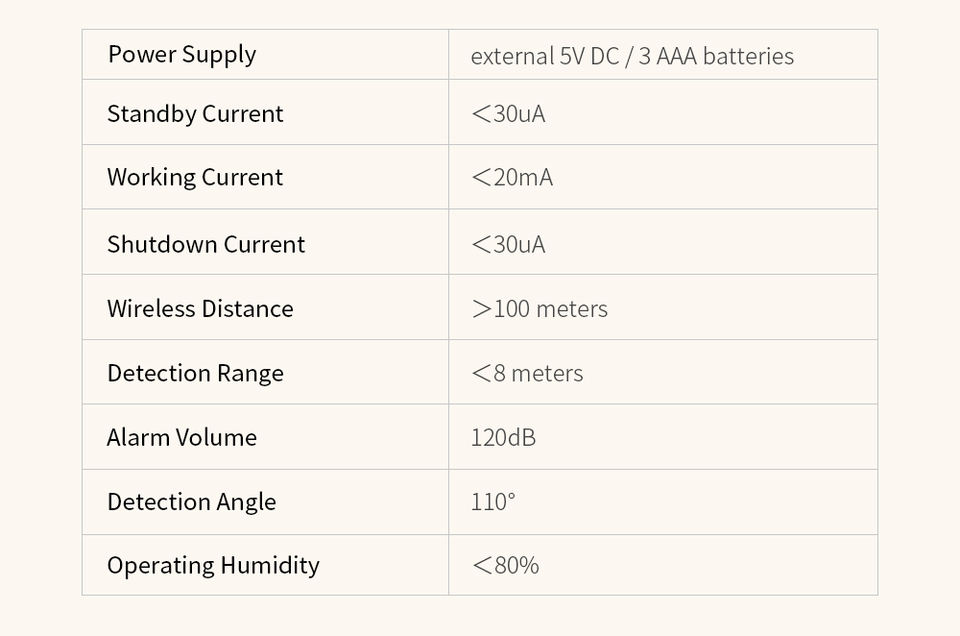Select the >100 meters value
This screenshot has width=960, height=636.
click(x=539, y=309)
